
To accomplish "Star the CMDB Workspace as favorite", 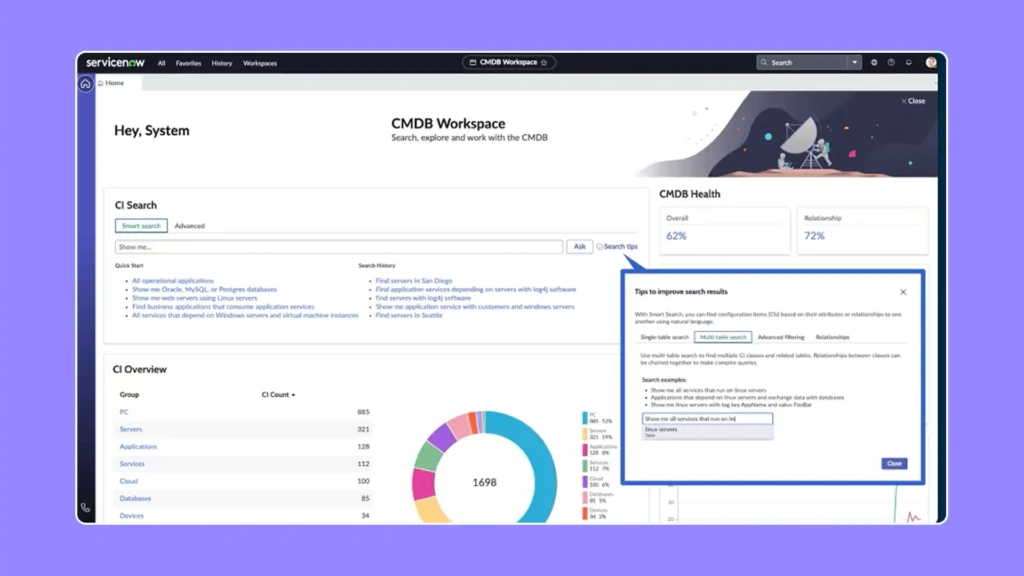I will pos(544,62).
